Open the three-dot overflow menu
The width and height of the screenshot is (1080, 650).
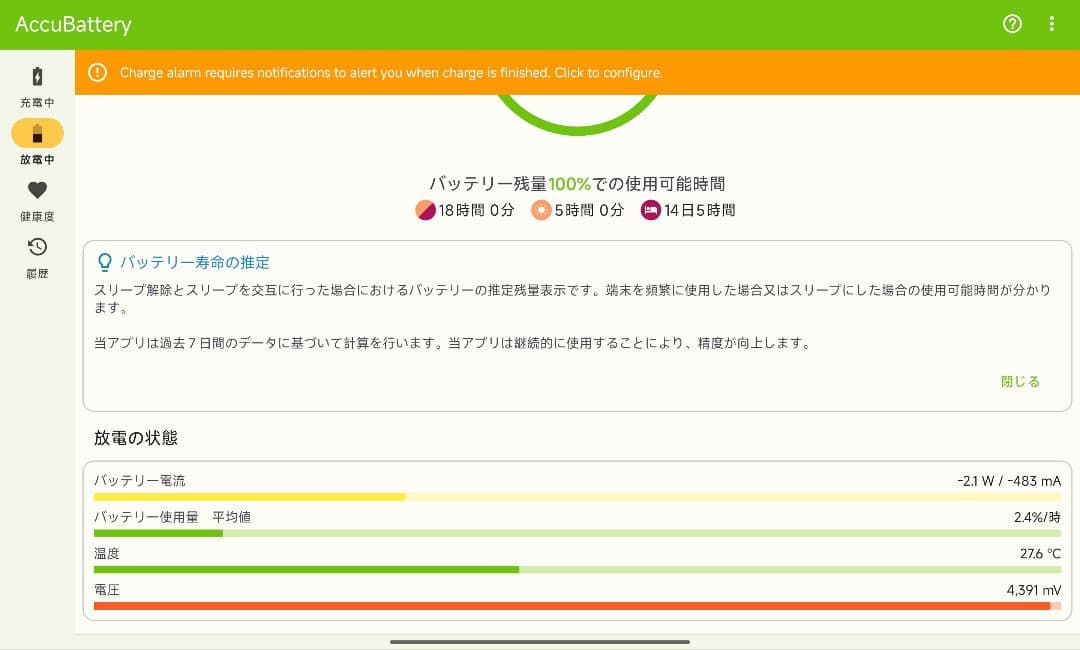(x=1051, y=24)
